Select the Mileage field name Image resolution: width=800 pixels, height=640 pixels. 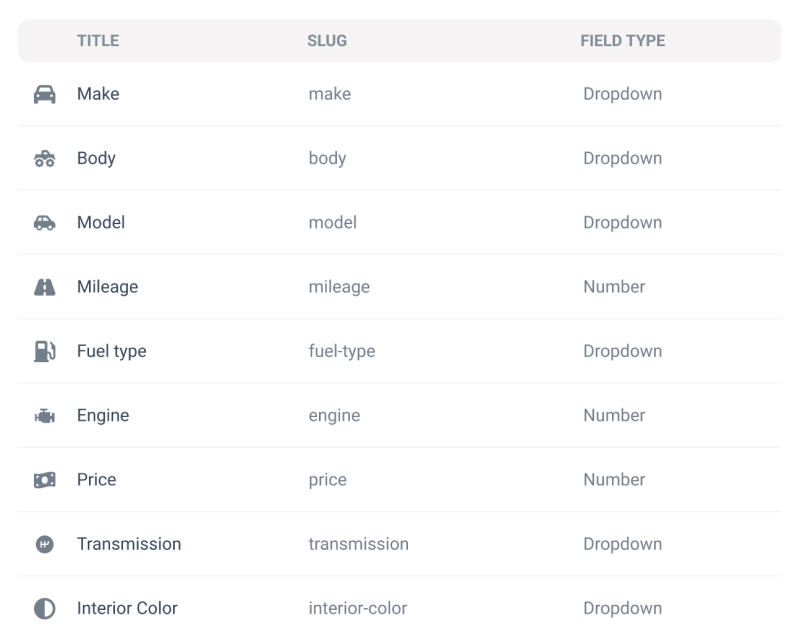click(x=107, y=287)
